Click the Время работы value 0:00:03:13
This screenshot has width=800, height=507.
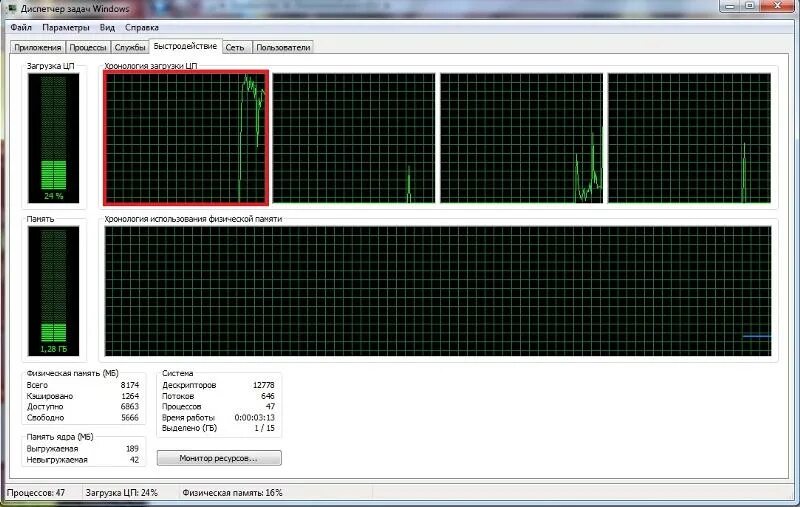[255, 417]
